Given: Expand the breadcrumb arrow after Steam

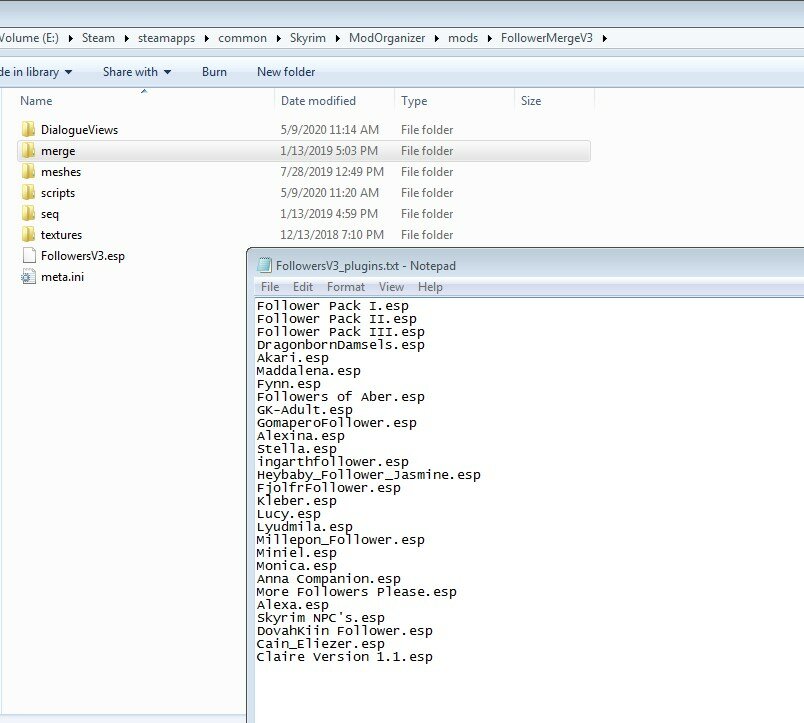Looking at the screenshot, I should click(x=126, y=38).
